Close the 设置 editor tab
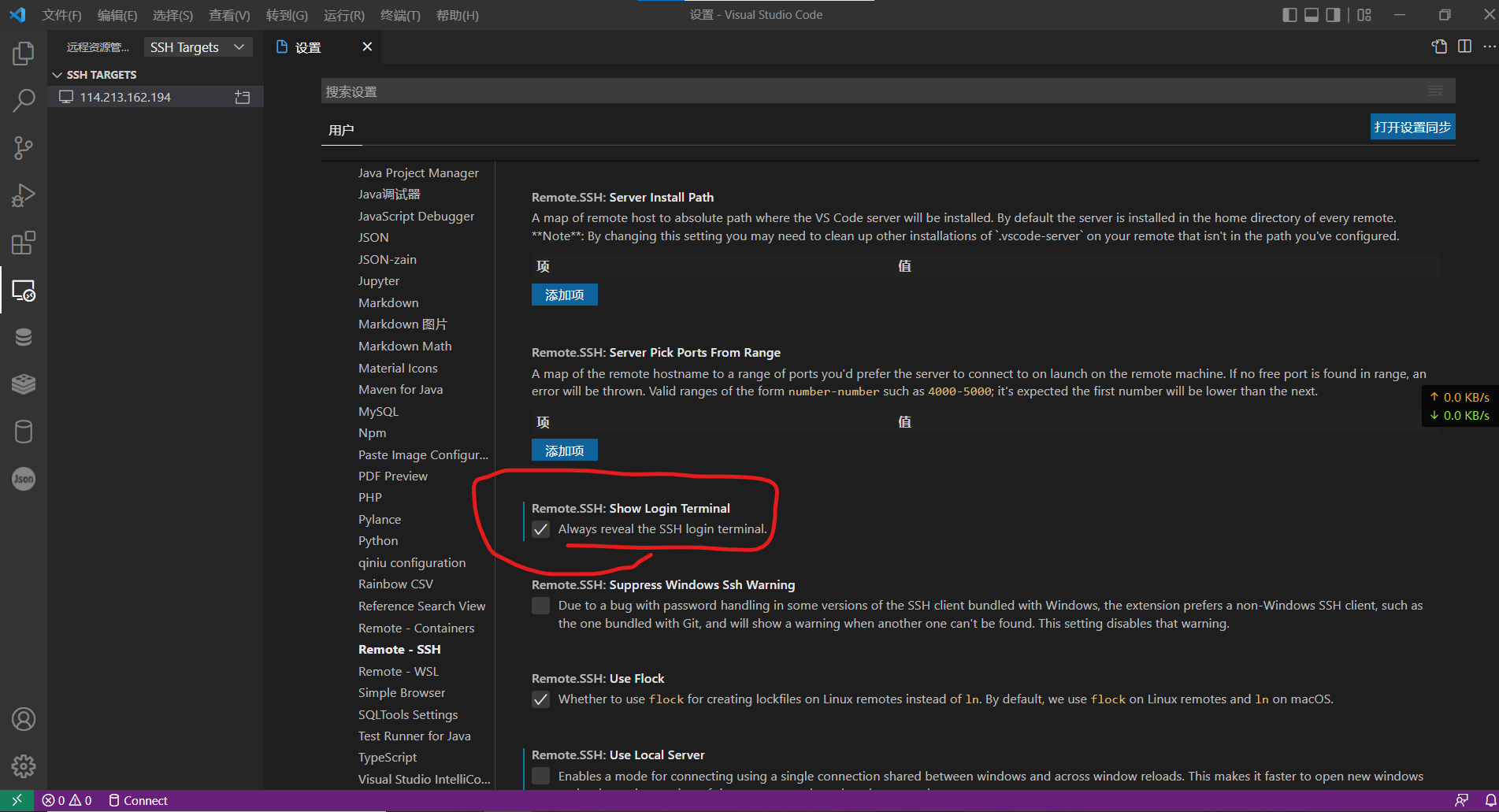The width and height of the screenshot is (1499, 812). [367, 46]
